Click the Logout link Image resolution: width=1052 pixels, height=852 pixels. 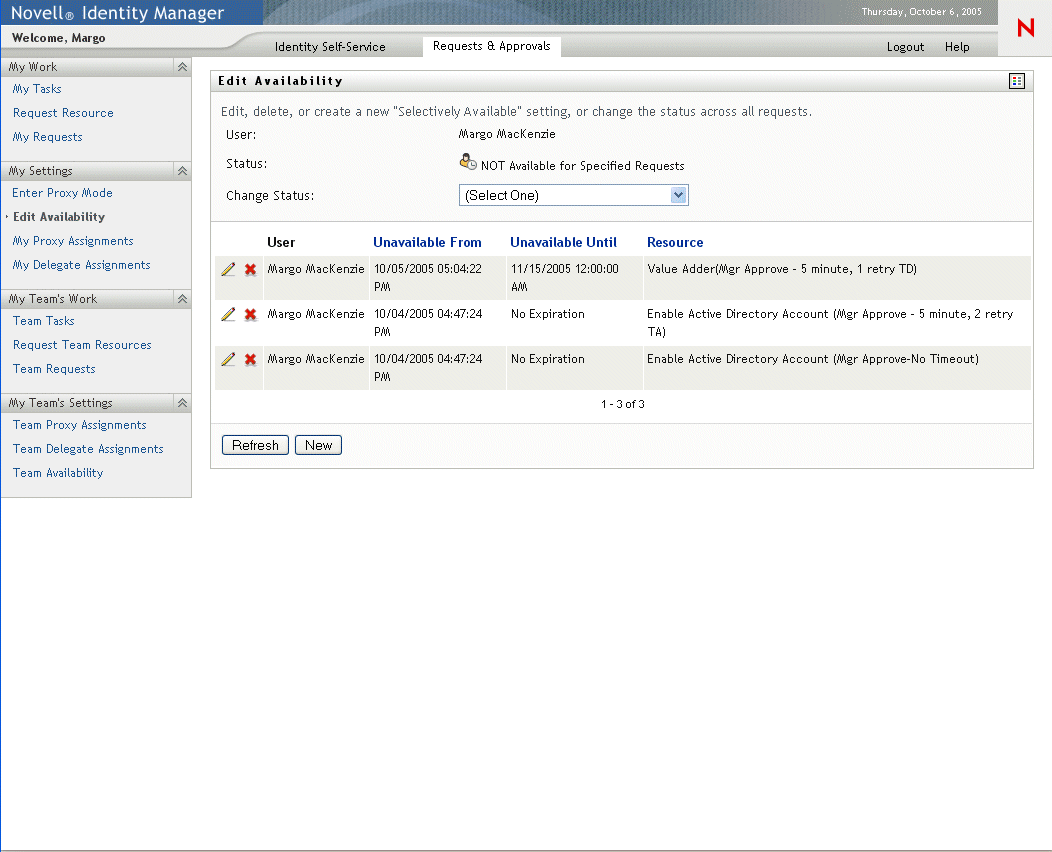[905, 47]
